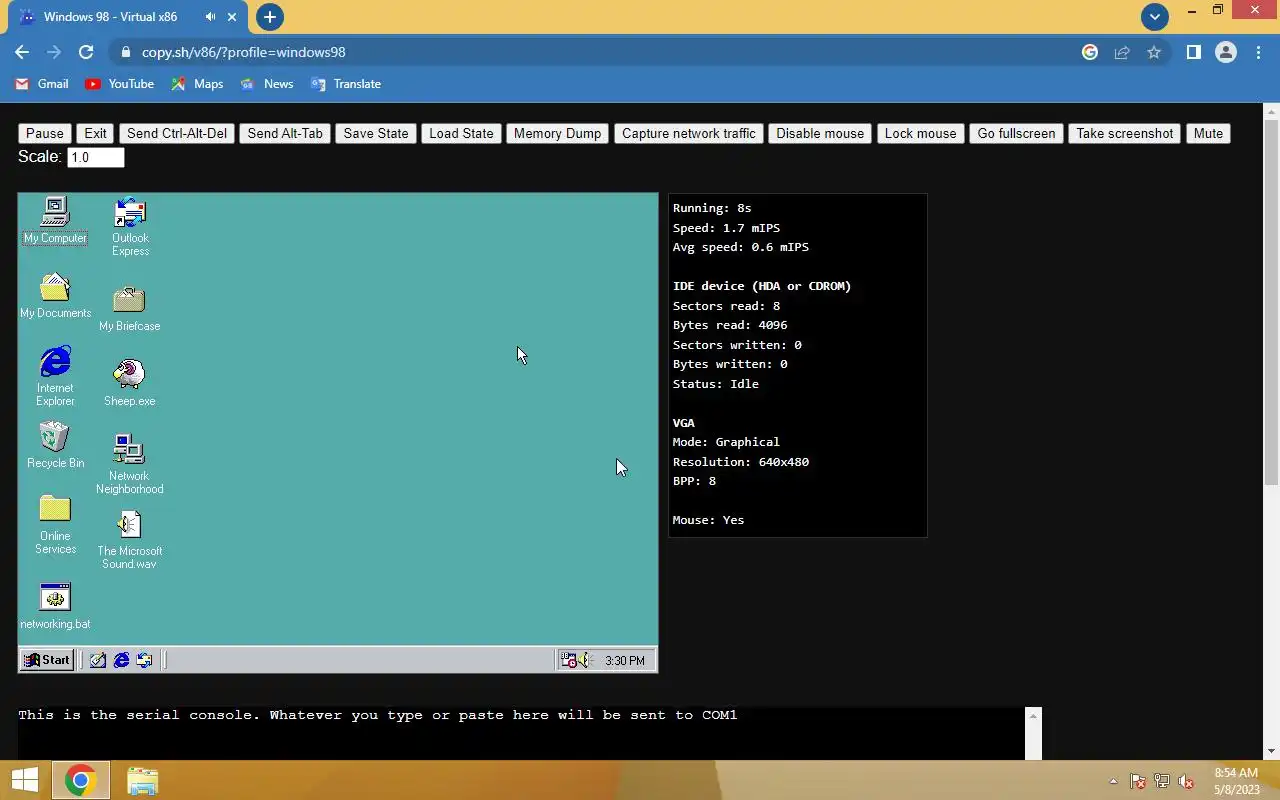Image resolution: width=1280 pixels, height=800 pixels.
Task: Select the networking.bat file icon
Action: tap(55, 607)
